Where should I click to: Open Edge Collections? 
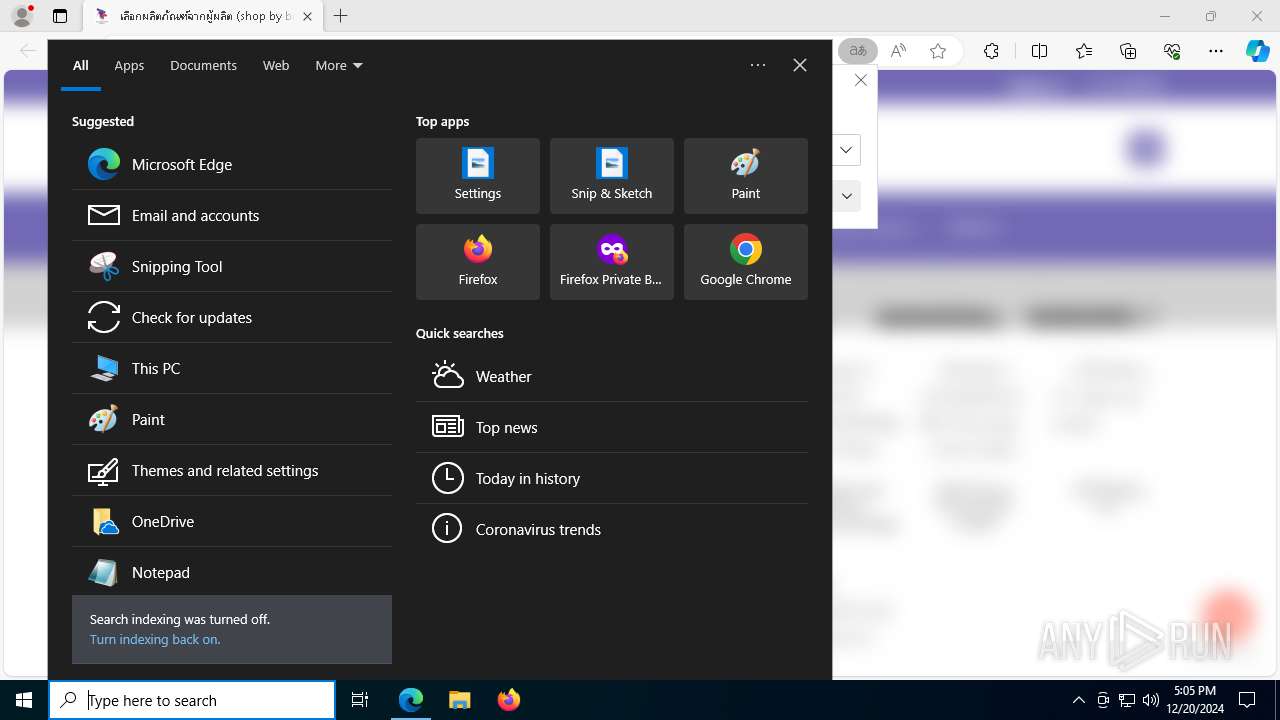click(x=1128, y=51)
